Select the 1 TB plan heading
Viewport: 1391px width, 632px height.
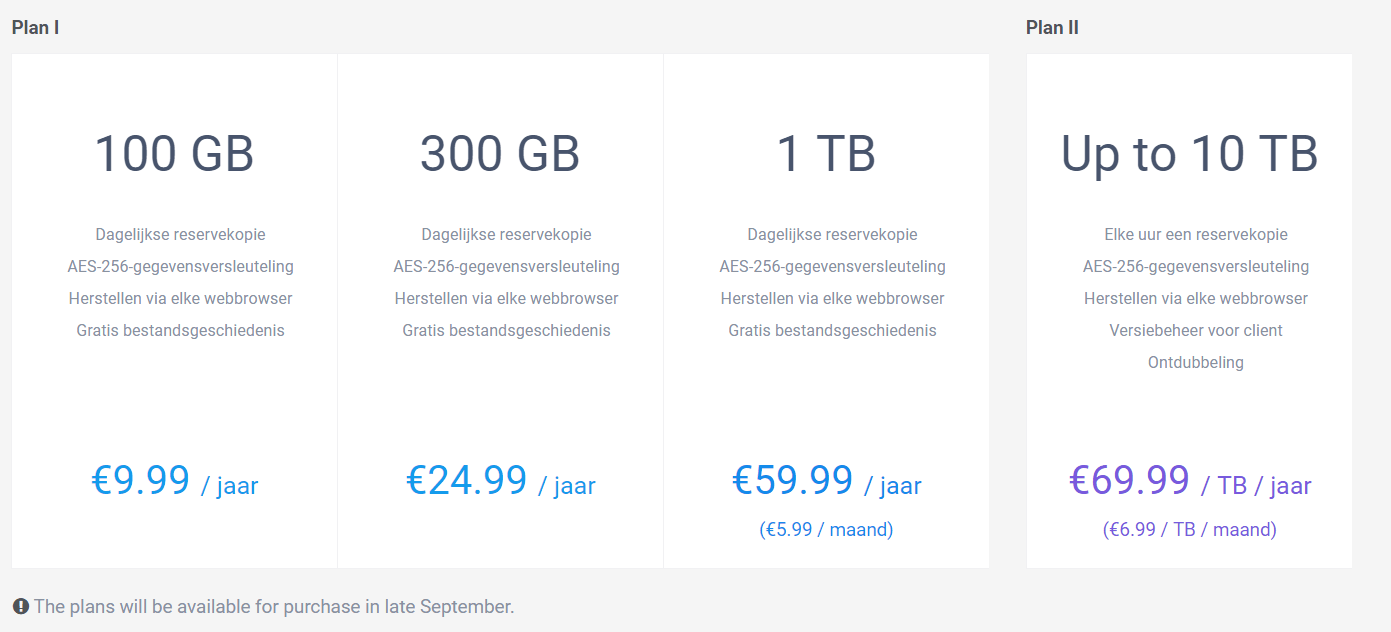826,154
